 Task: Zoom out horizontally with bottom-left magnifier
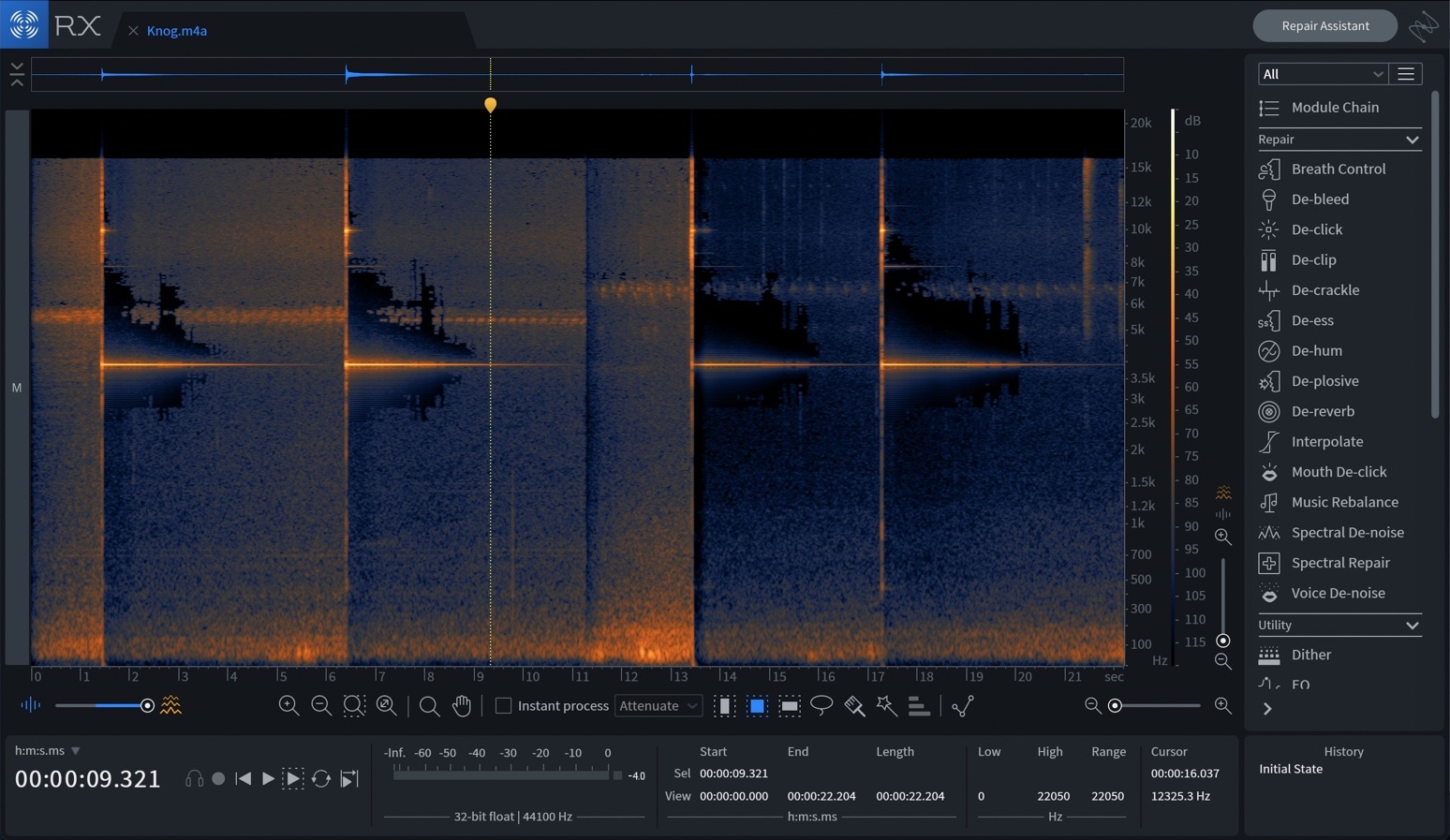click(x=321, y=706)
